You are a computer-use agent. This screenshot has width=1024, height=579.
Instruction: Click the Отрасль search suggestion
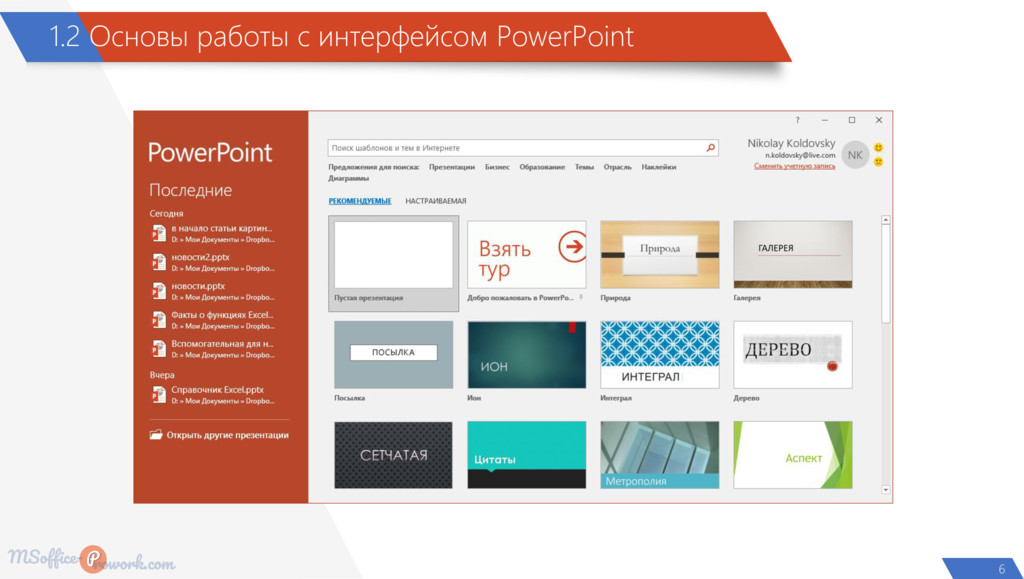click(618, 167)
